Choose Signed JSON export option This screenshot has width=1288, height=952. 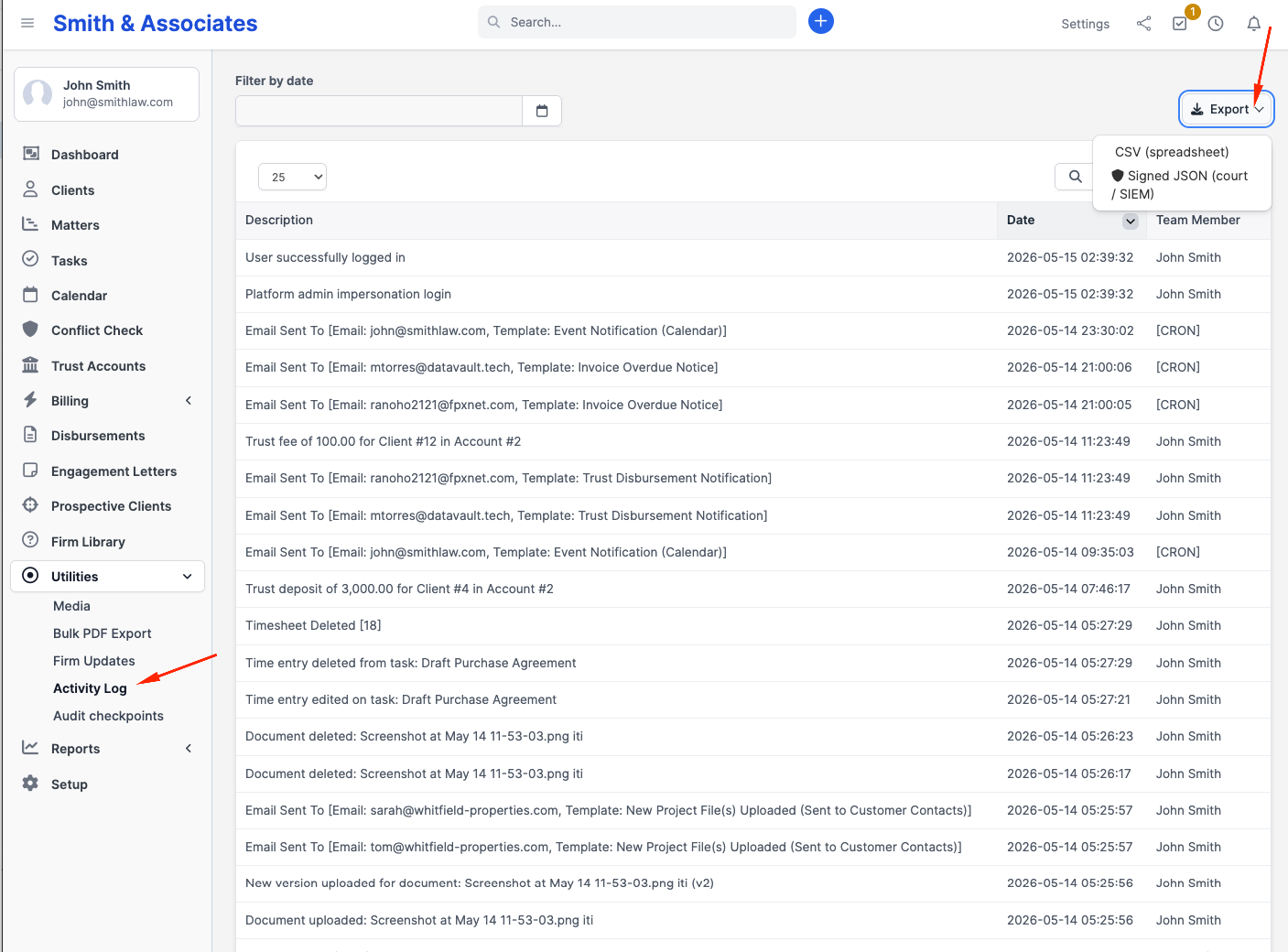click(x=1179, y=185)
